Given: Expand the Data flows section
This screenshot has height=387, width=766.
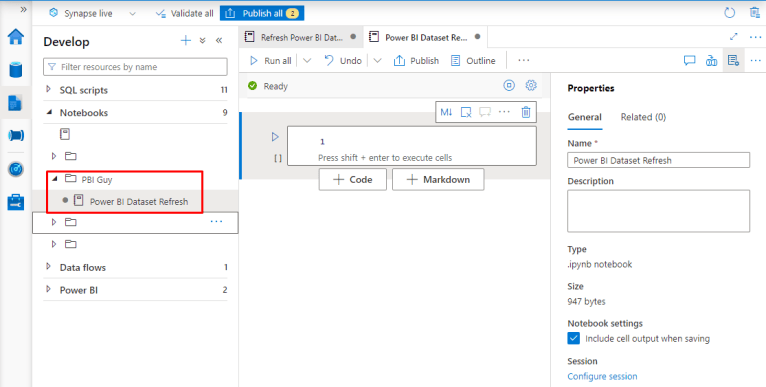Looking at the screenshot, I should 48,267.
